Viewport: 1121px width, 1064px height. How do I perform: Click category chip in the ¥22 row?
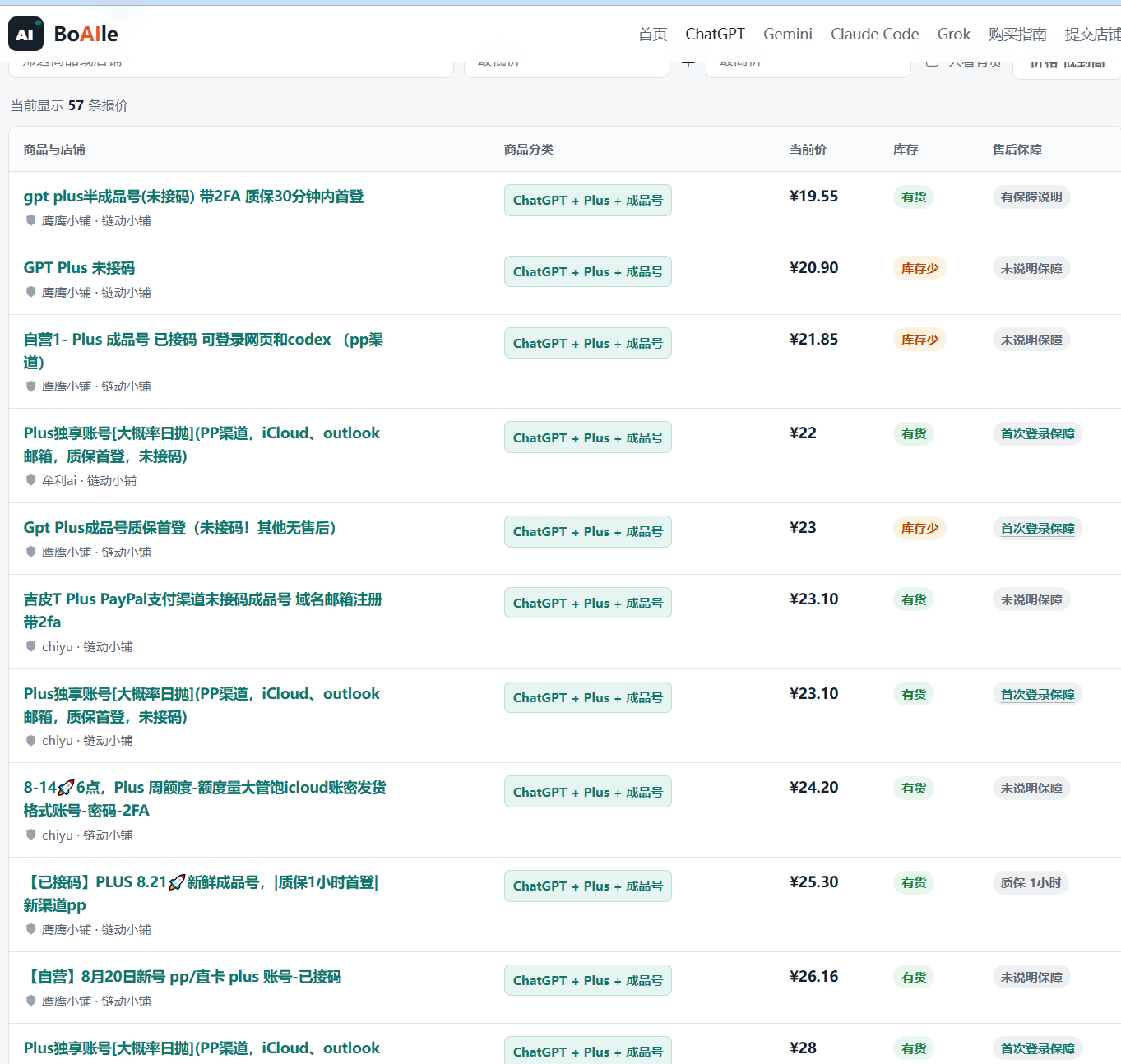coord(588,437)
